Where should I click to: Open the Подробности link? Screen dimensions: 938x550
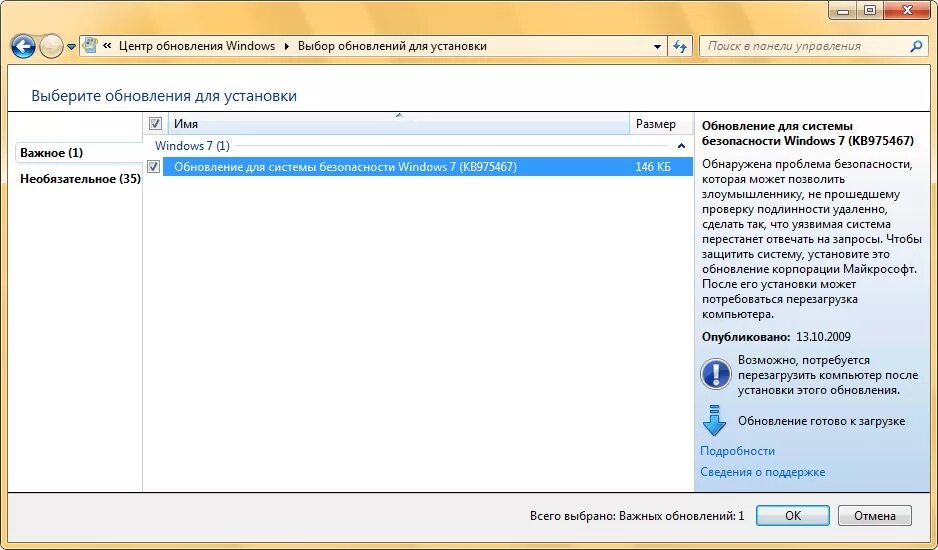(737, 451)
